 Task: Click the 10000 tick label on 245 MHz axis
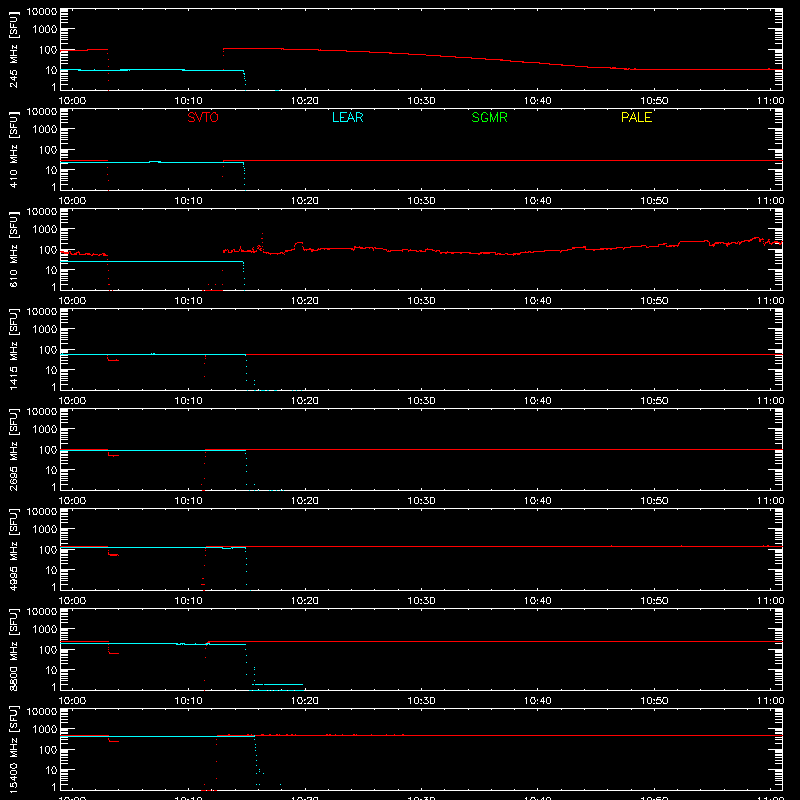coord(42,12)
